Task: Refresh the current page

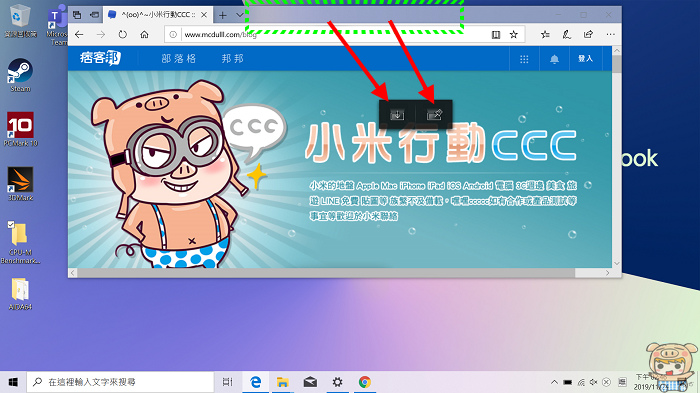Action: pos(122,34)
